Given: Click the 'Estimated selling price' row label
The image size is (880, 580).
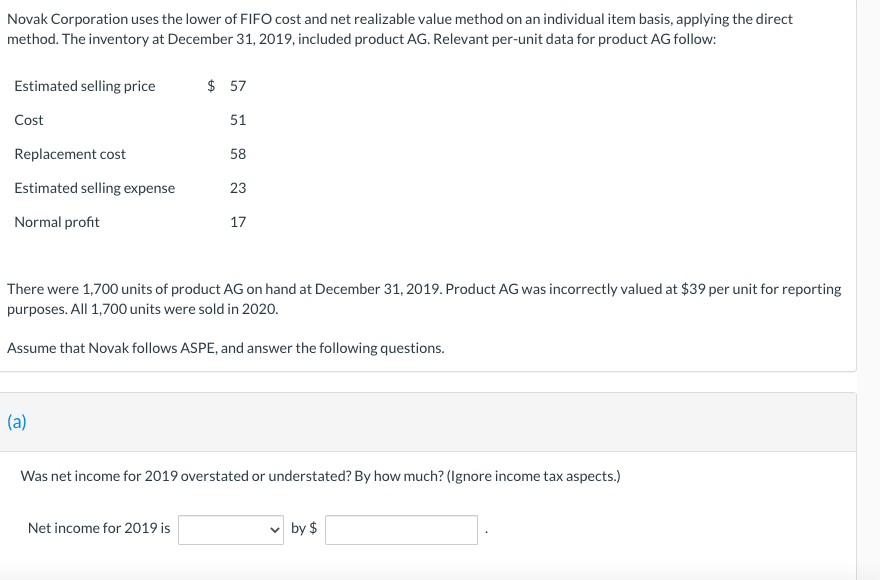Looking at the screenshot, I should 85,86.
